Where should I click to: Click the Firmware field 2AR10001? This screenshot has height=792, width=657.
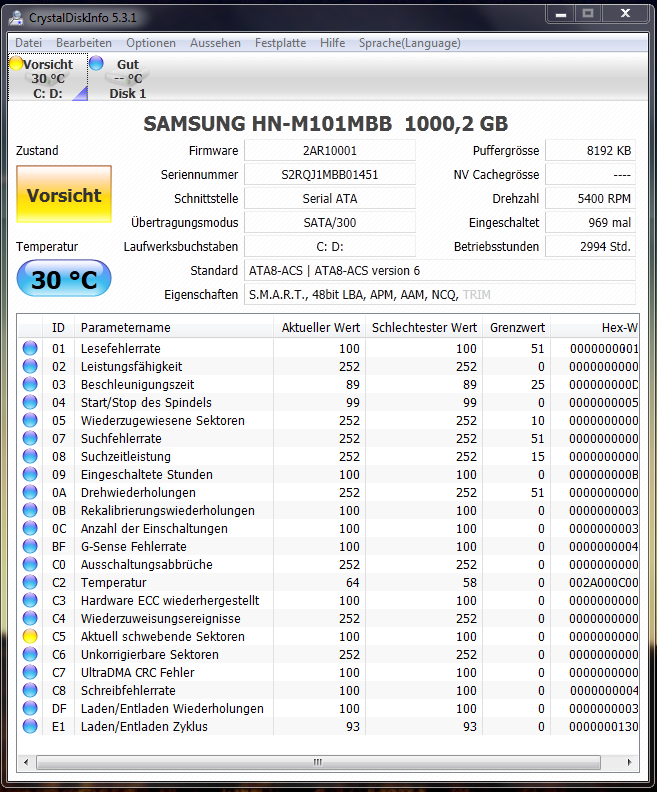click(x=330, y=151)
